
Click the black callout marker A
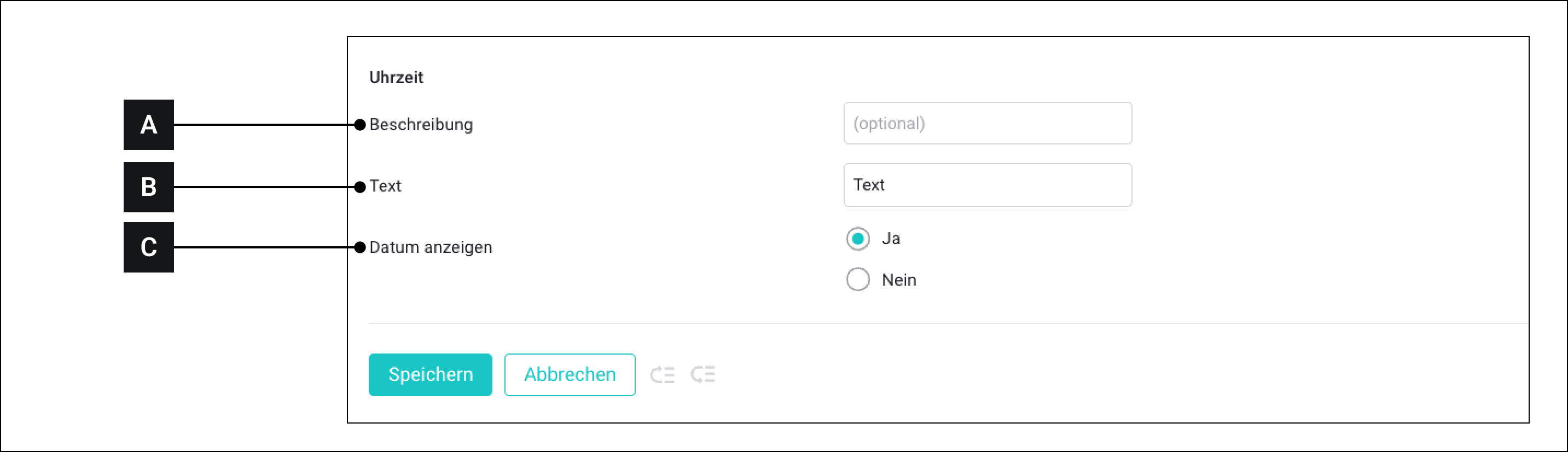pos(148,125)
